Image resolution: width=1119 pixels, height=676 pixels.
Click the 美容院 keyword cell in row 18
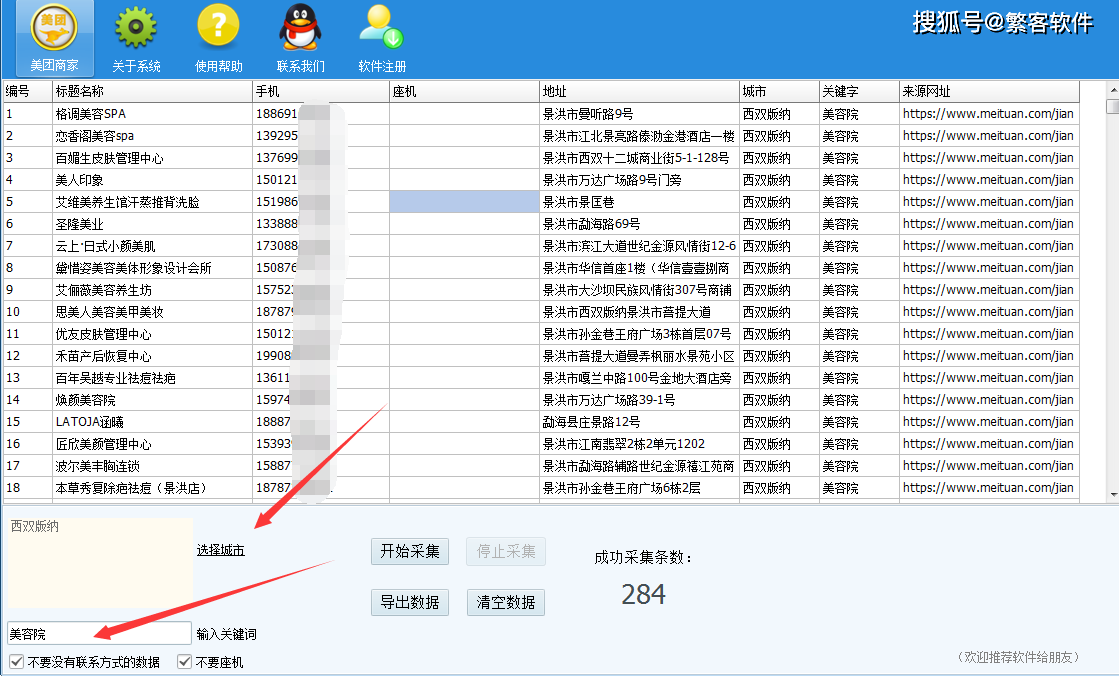(859, 488)
